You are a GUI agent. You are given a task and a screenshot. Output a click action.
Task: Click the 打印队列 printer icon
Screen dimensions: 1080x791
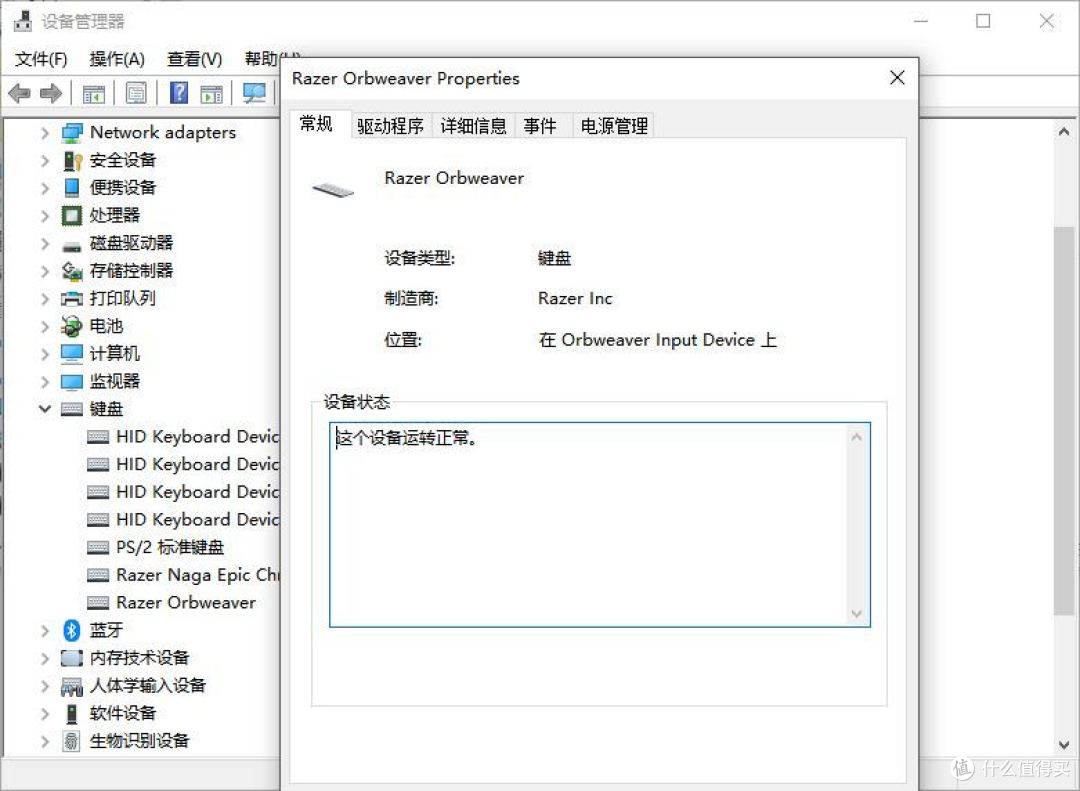tap(72, 299)
